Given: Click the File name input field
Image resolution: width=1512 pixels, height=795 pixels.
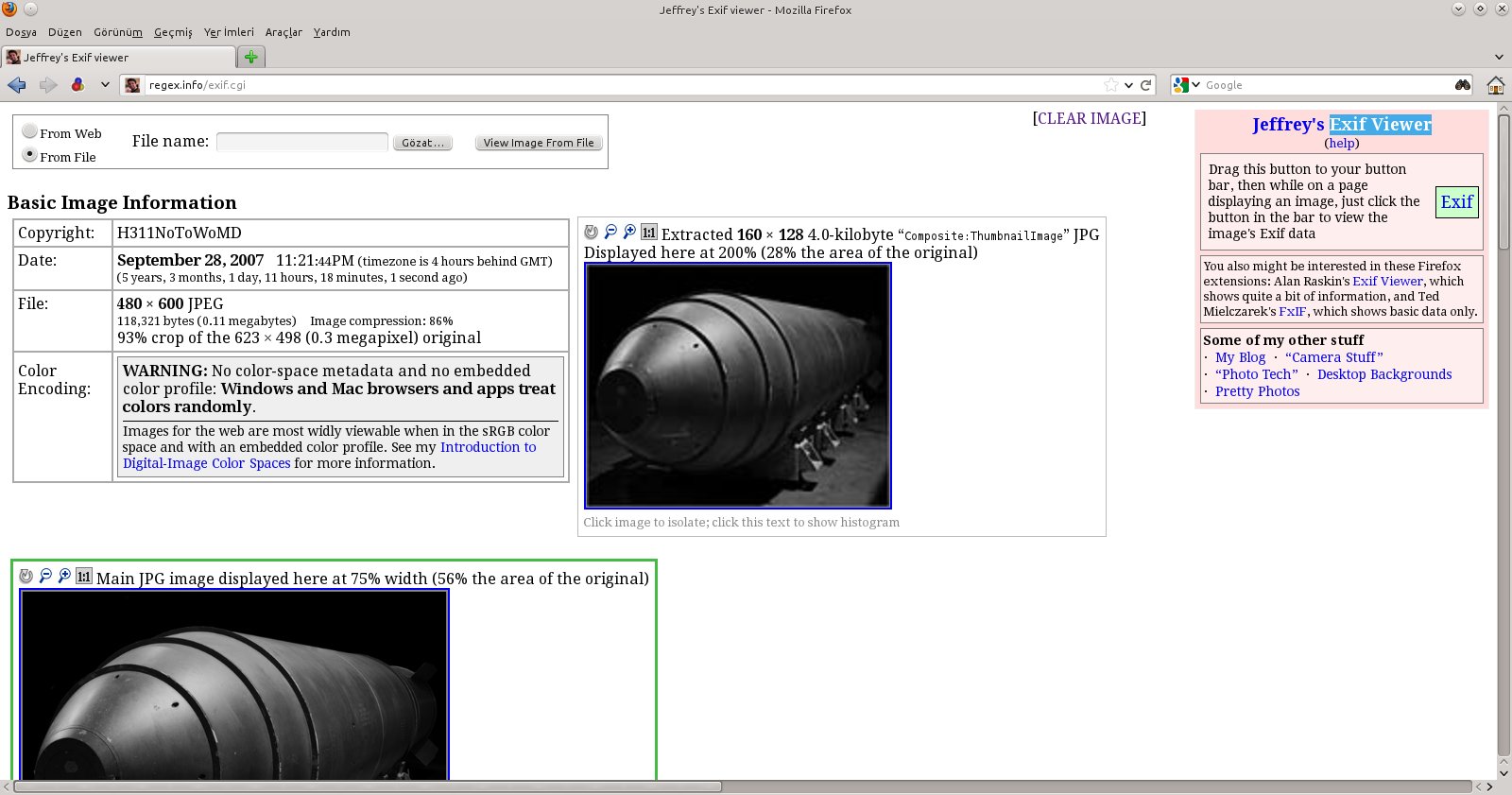Looking at the screenshot, I should [x=301, y=142].
